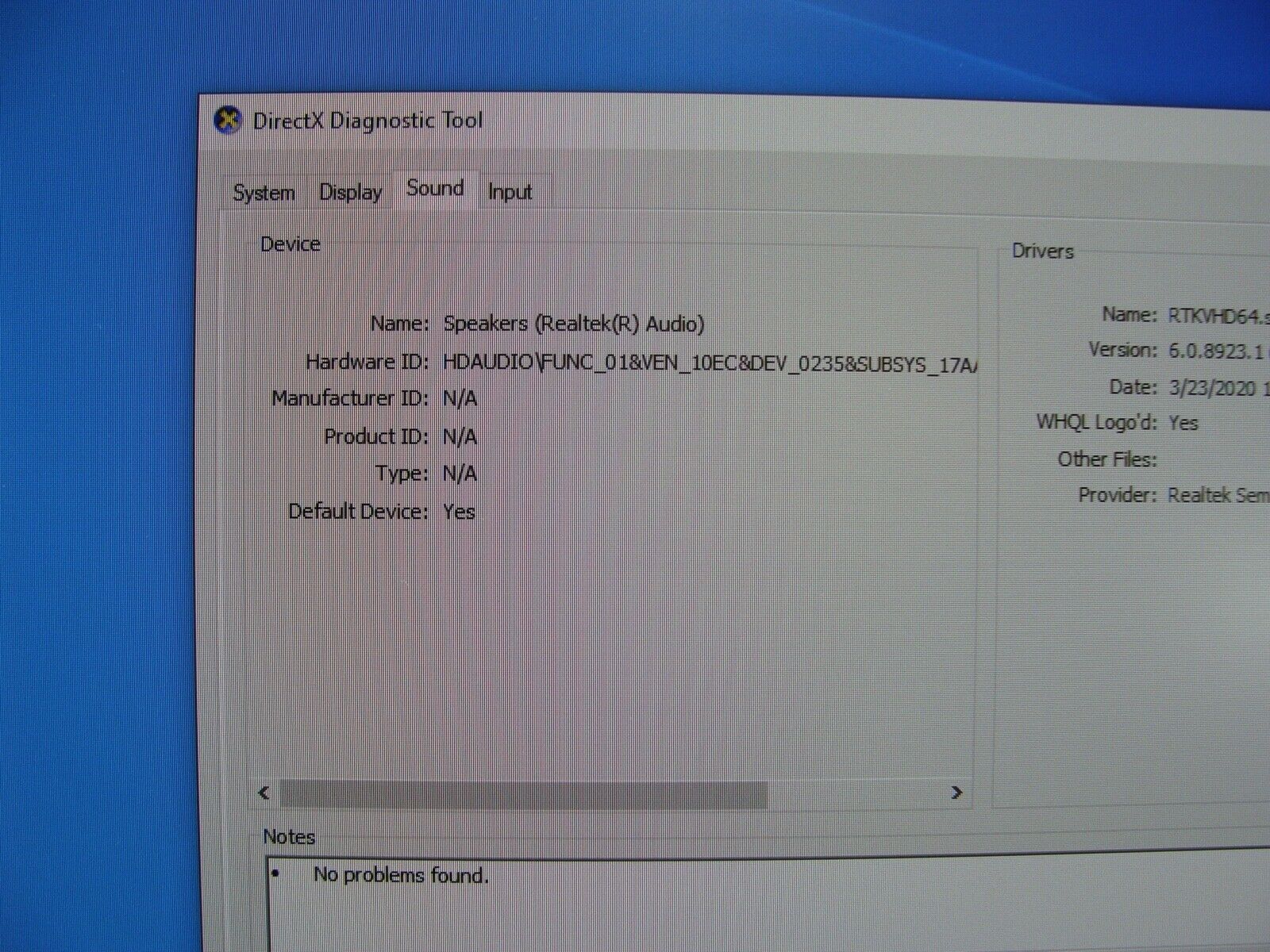This screenshot has height=952, width=1270.
Task: Click the Type value N/A
Action: [x=460, y=474]
